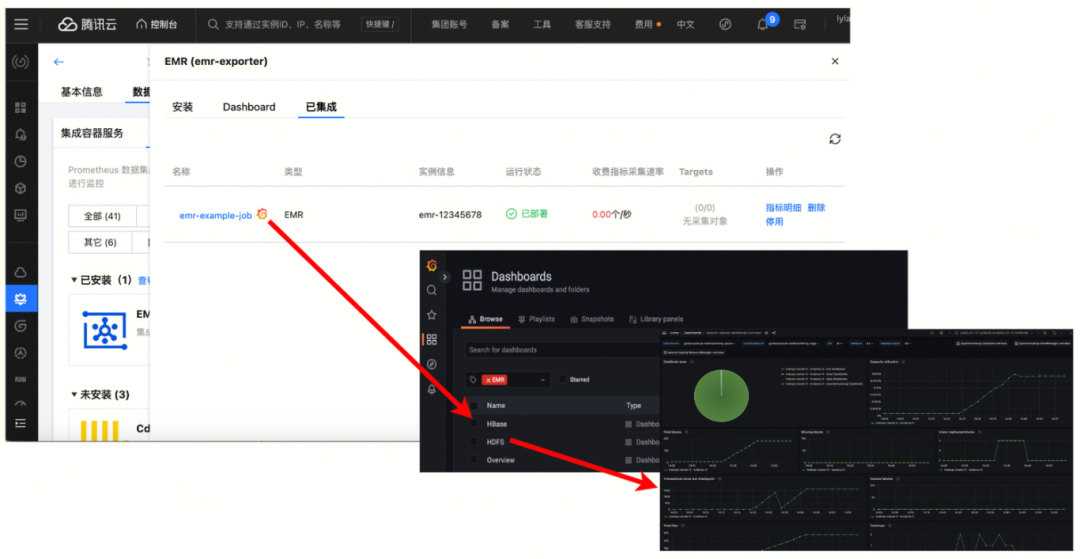
Task: Switch to the Dashboard tab in EMR panel
Action: tap(249, 107)
